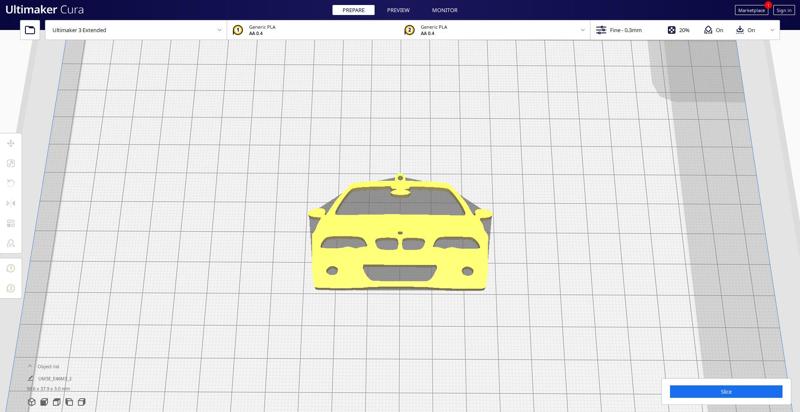800x412 pixels.
Task: Select the Mirror tool in left toolbar
Action: point(11,203)
